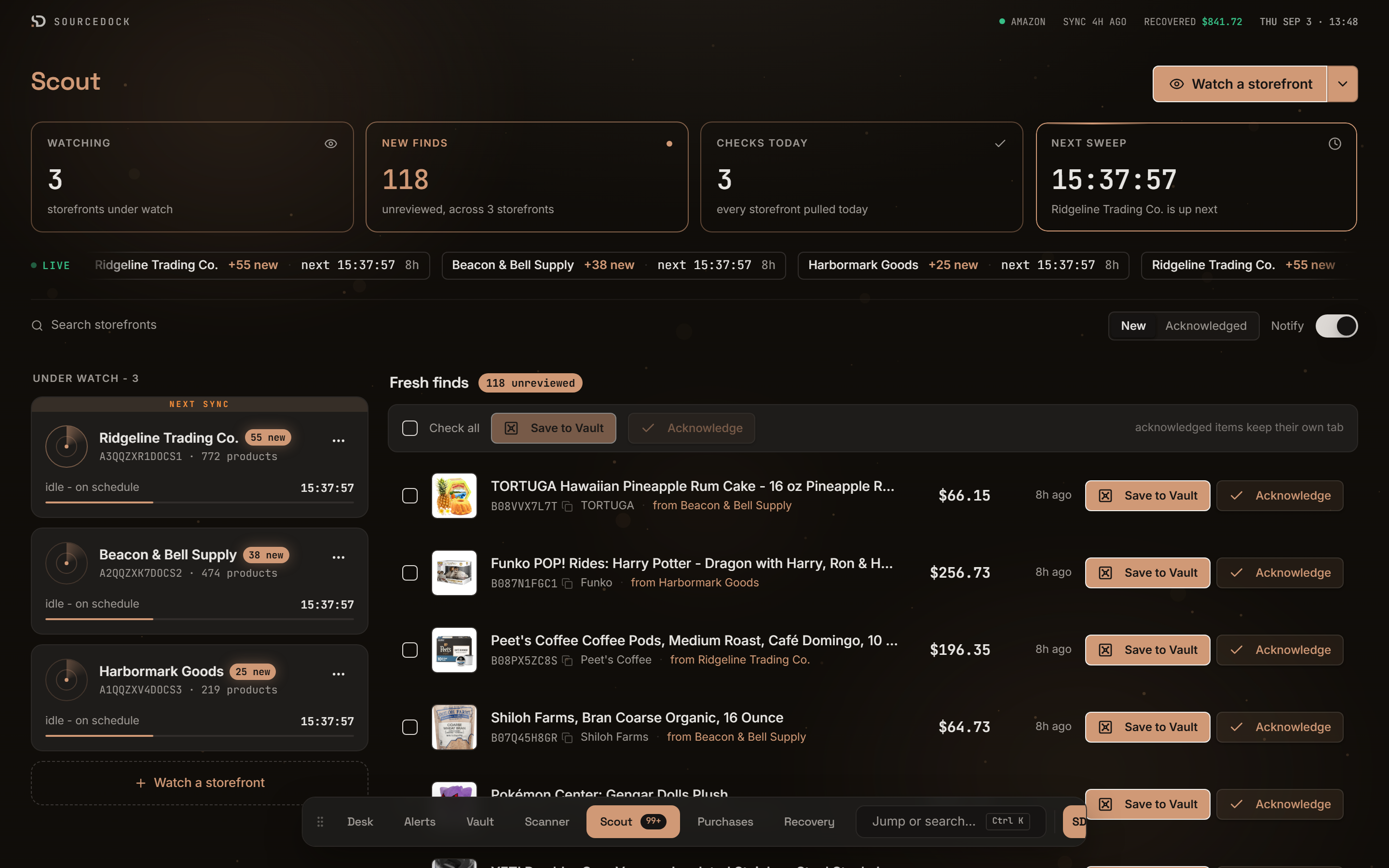Acknowledge the Peet's Coffee Pods find
The width and height of the screenshot is (1389, 868).
pos(1280,650)
